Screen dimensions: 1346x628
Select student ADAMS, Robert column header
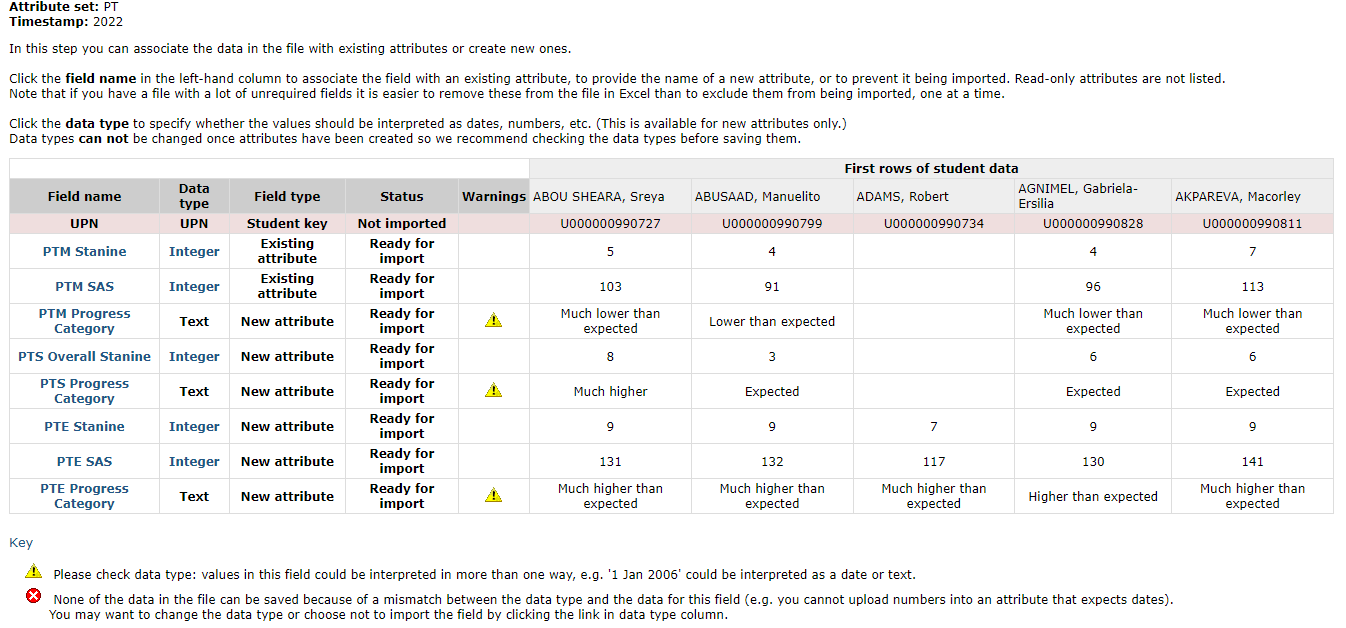[933, 196]
